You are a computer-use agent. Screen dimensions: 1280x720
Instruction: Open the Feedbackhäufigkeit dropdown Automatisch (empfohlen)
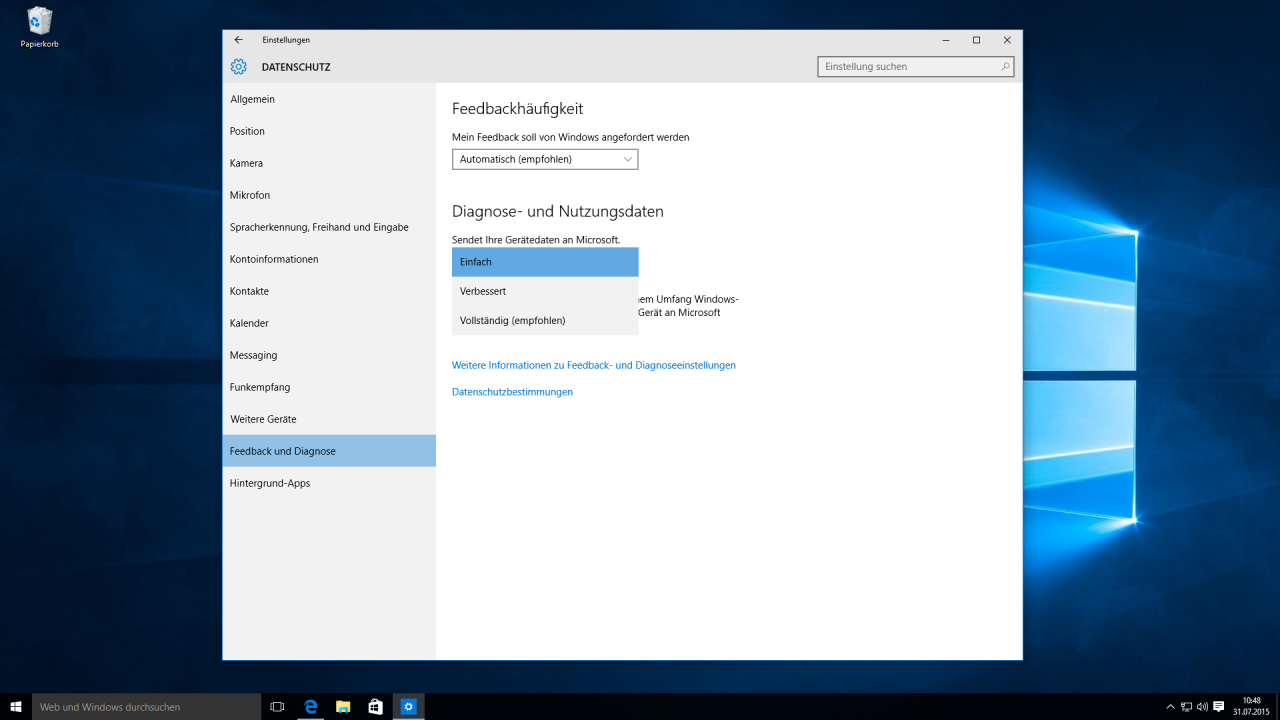pyautogui.click(x=545, y=159)
